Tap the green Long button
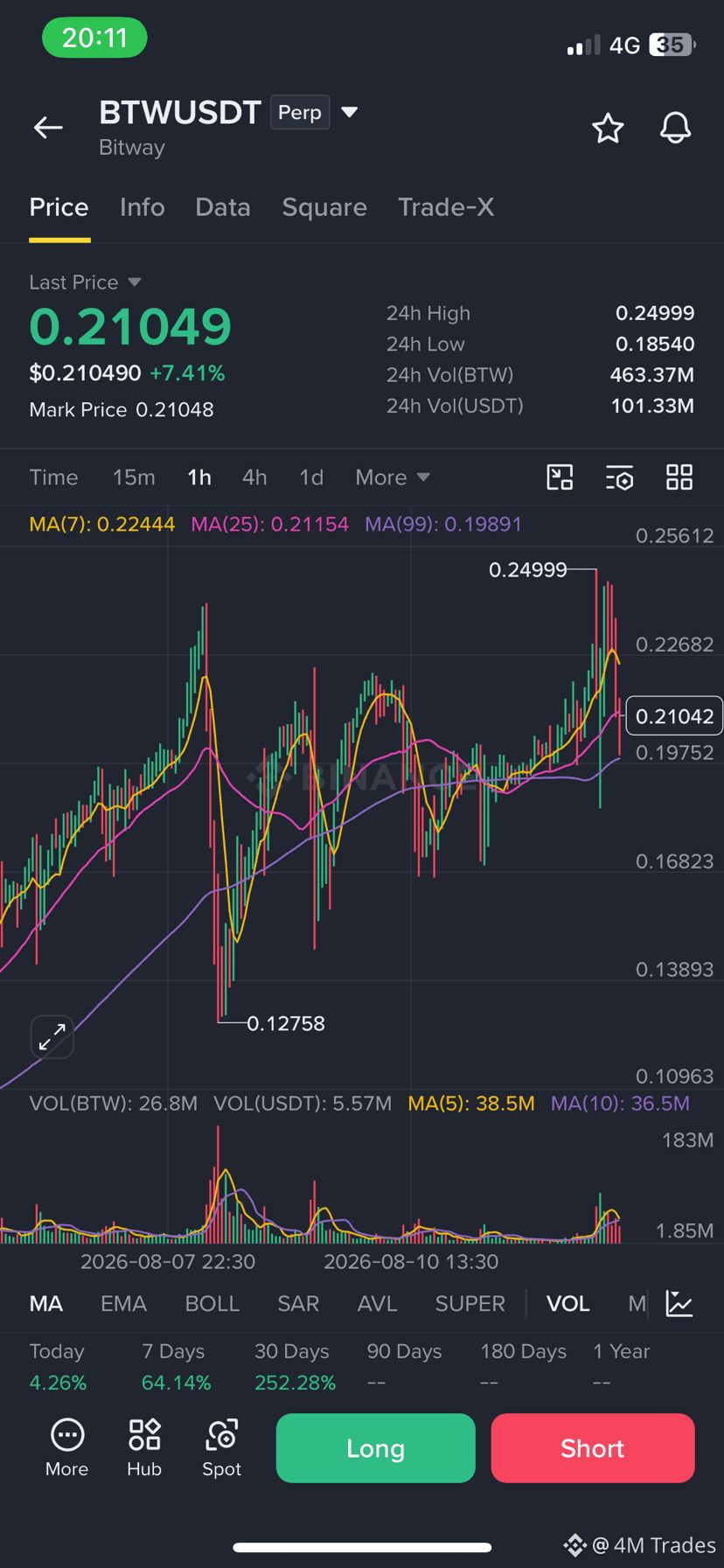The image size is (724, 1568). click(x=376, y=1448)
